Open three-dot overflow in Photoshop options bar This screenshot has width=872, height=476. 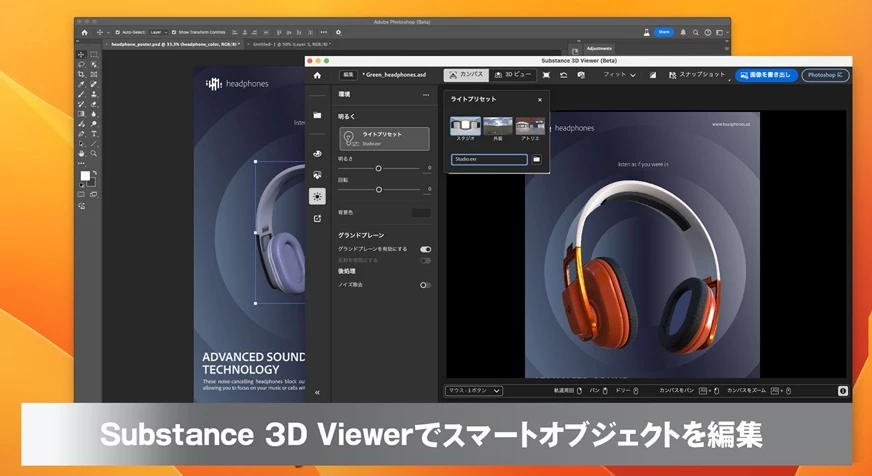point(324,32)
